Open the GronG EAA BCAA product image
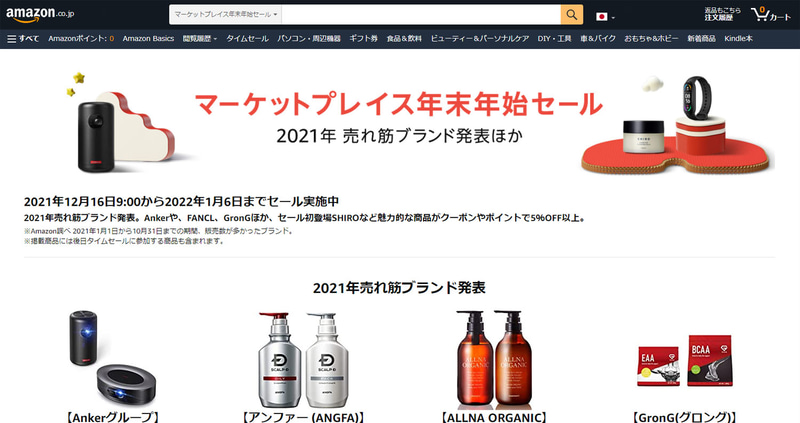Viewport: 800px width, 423px height. click(685, 360)
